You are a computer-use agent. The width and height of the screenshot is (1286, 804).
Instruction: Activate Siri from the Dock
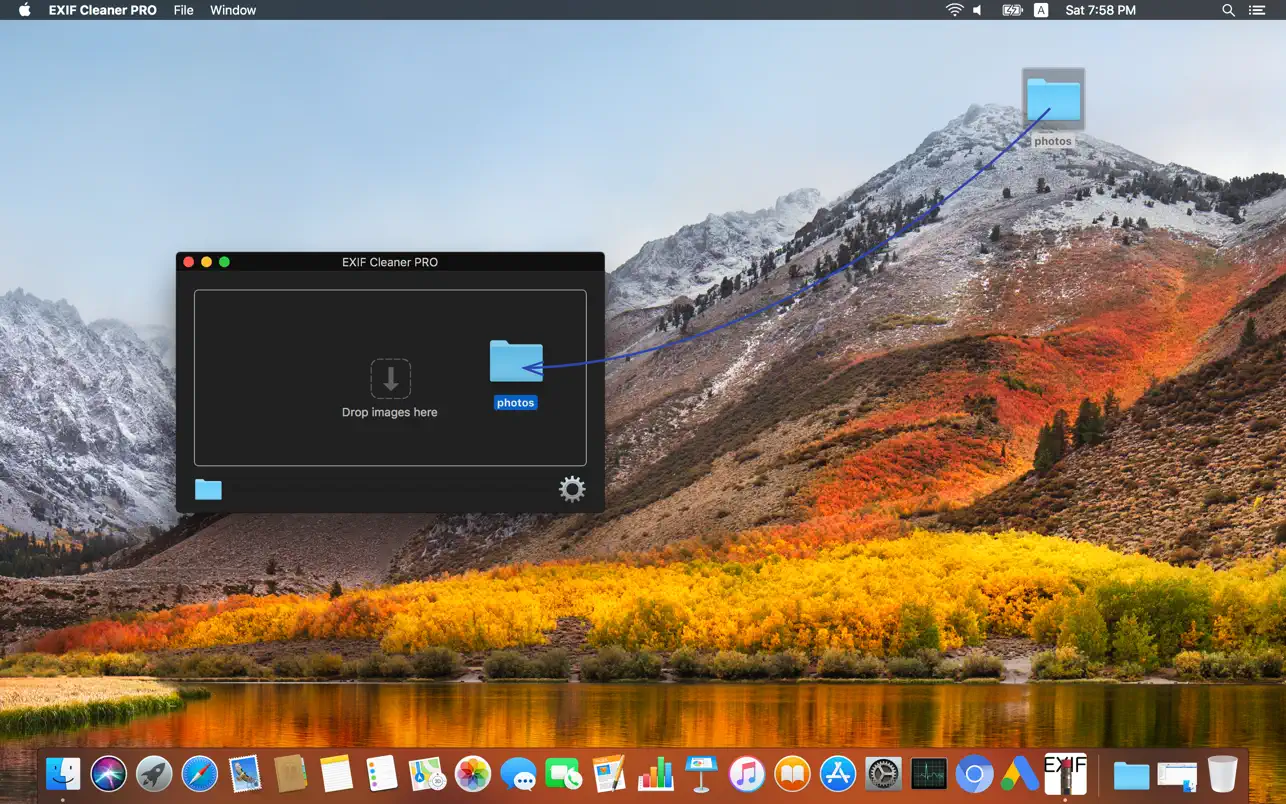(x=109, y=773)
